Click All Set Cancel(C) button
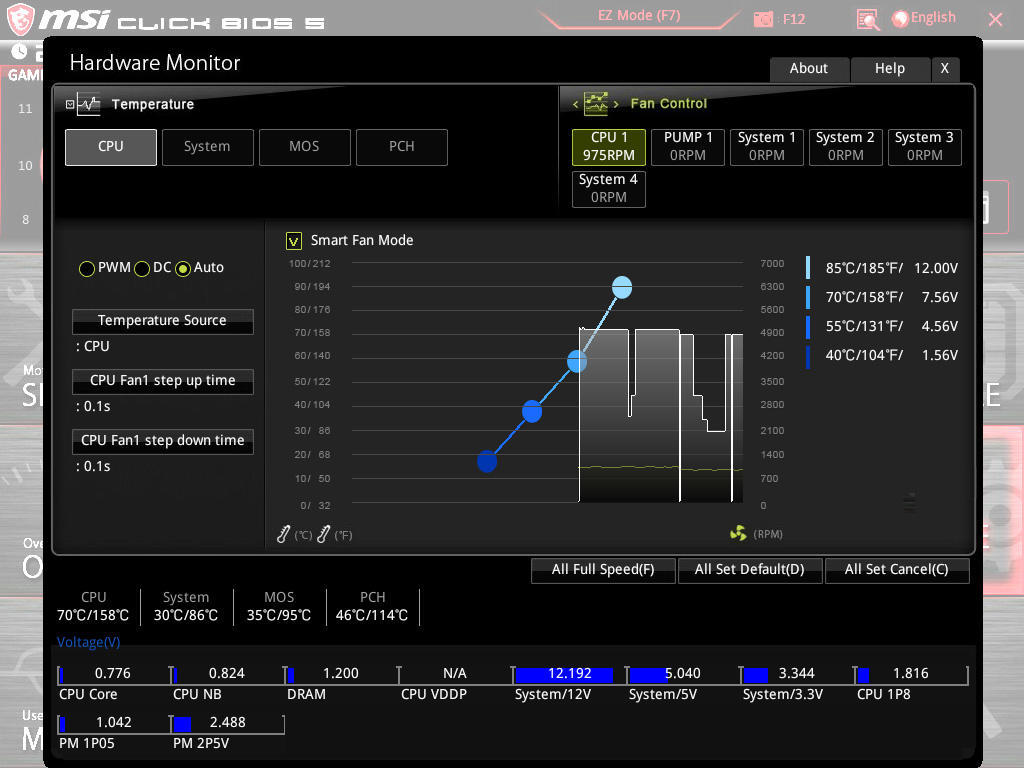 (x=897, y=570)
